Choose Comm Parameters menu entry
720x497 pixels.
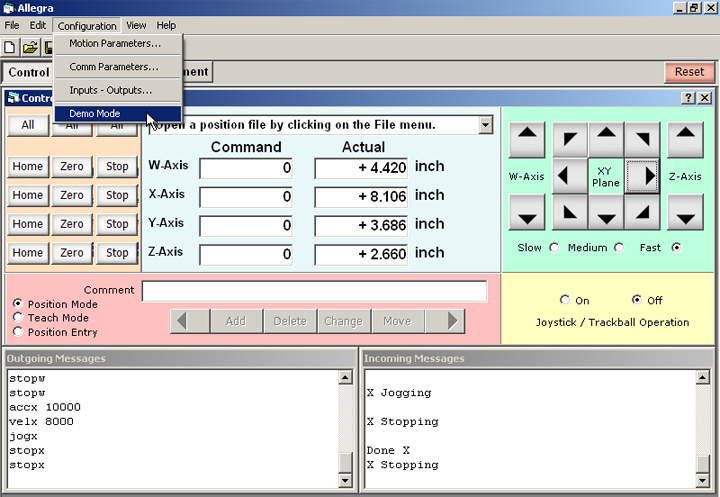tap(118, 67)
